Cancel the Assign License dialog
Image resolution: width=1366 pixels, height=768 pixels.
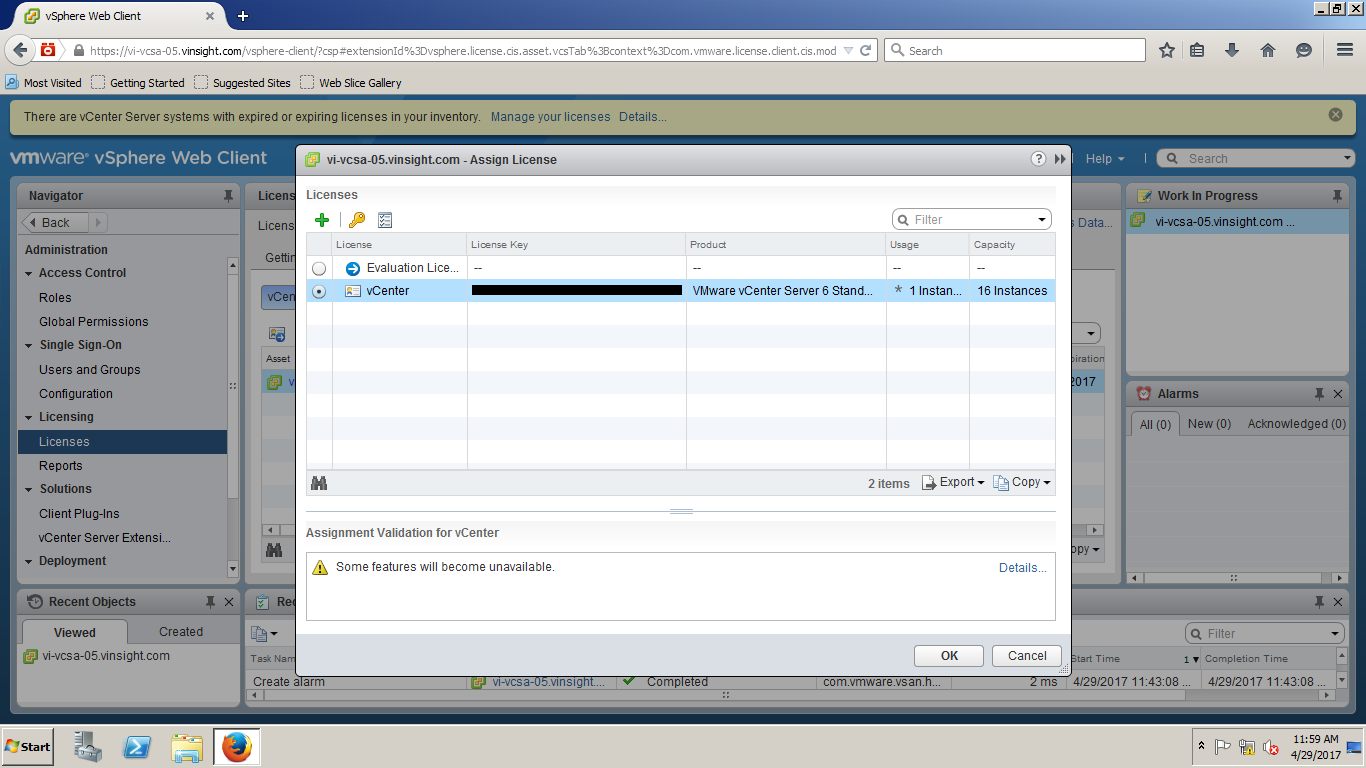pos(1027,656)
